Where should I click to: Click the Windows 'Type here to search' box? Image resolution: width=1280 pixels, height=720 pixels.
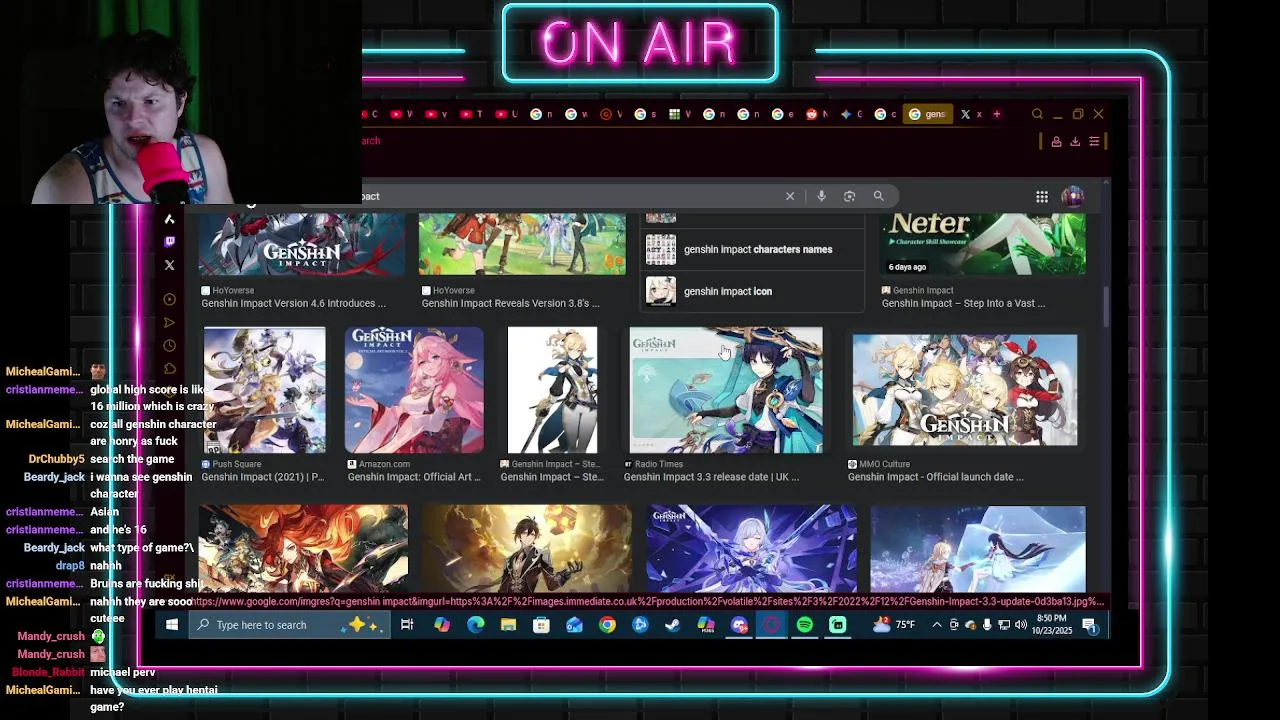click(x=288, y=625)
